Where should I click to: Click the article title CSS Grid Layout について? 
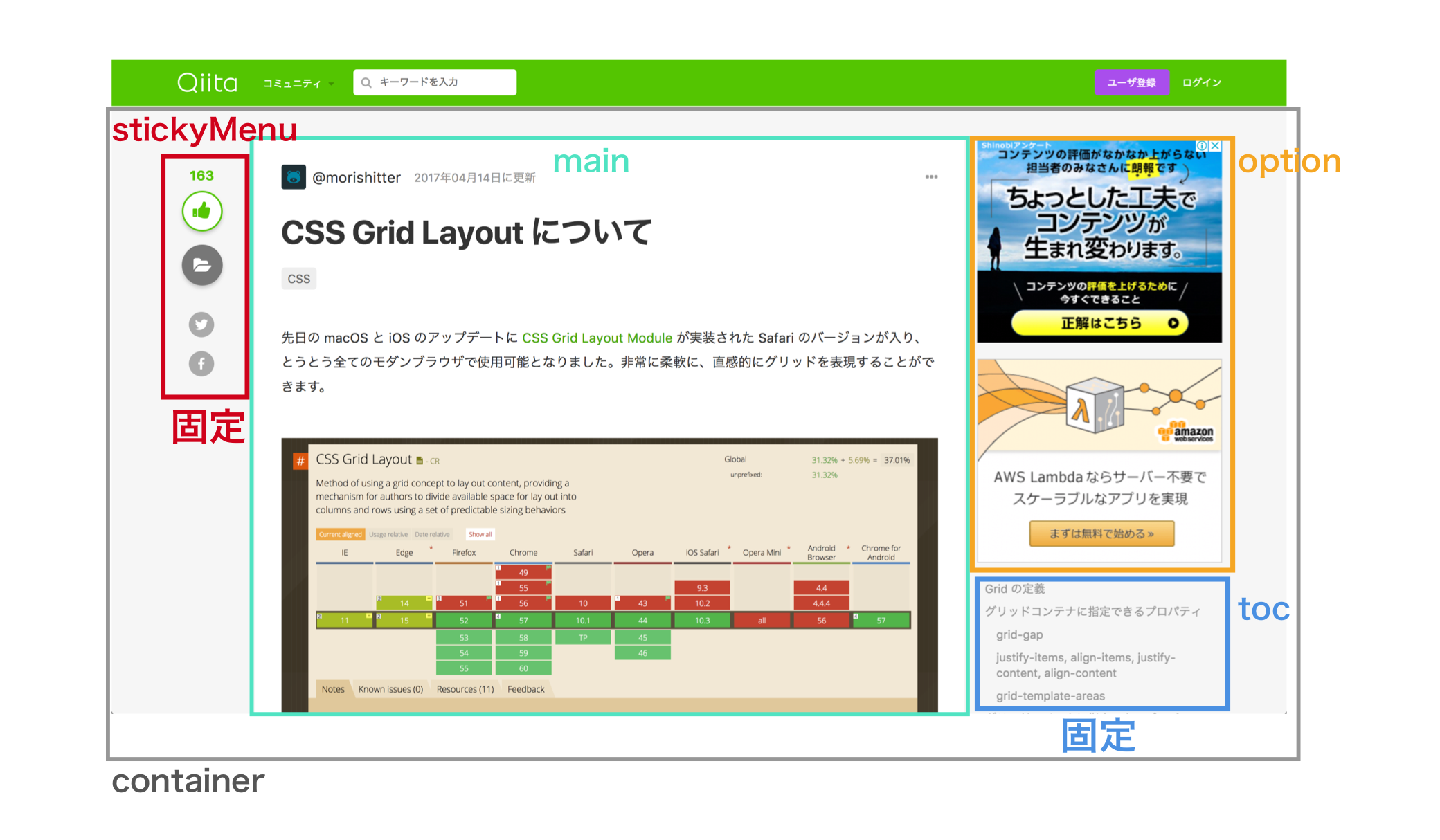(466, 232)
